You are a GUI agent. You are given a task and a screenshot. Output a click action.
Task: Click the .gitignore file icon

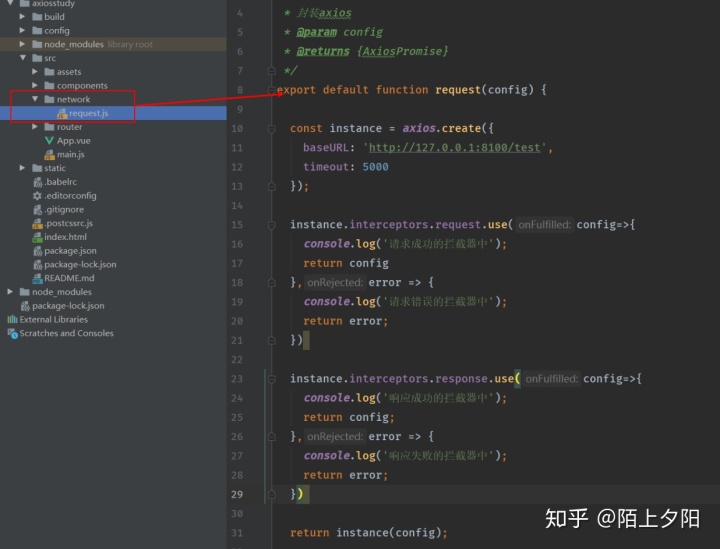click(x=38, y=210)
